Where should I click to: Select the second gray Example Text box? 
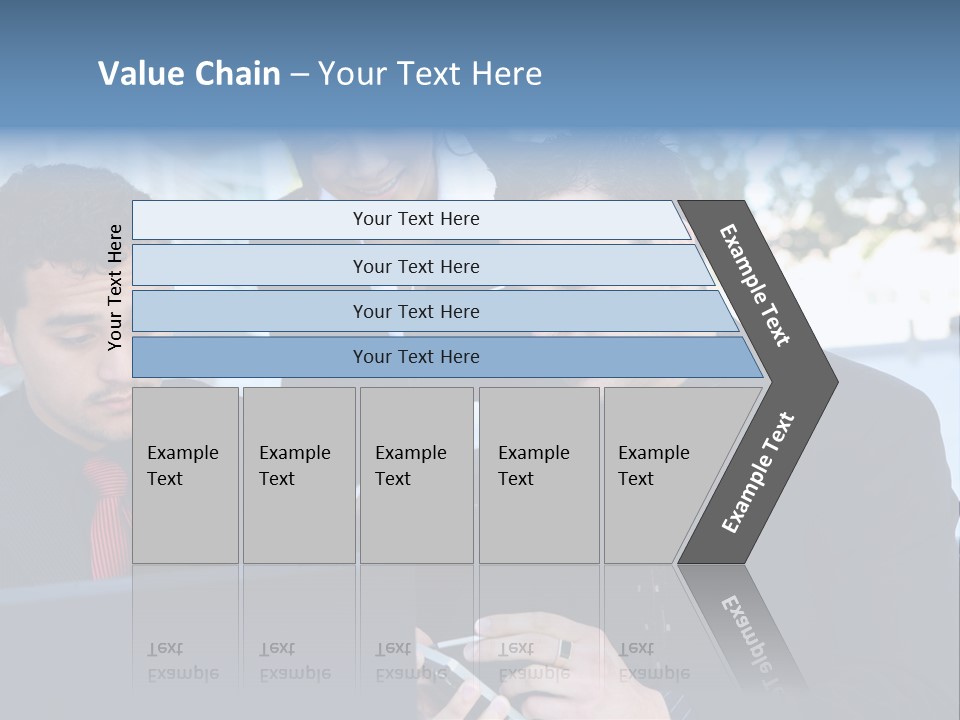point(299,475)
